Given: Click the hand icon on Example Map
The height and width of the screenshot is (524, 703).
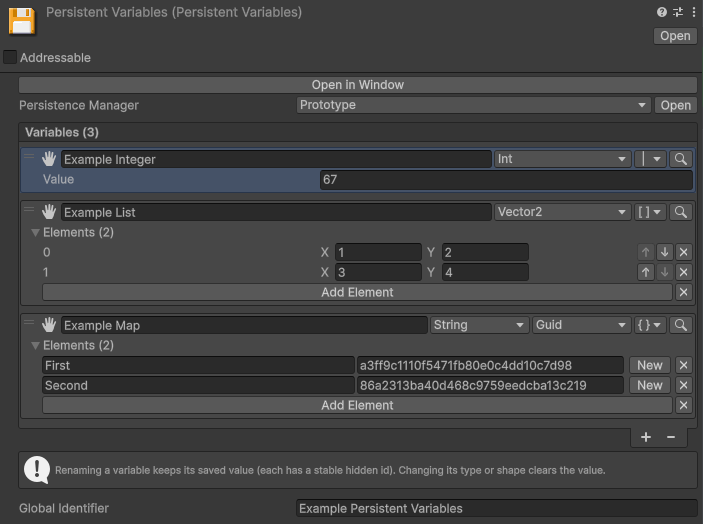Looking at the screenshot, I should click(x=49, y=325).
